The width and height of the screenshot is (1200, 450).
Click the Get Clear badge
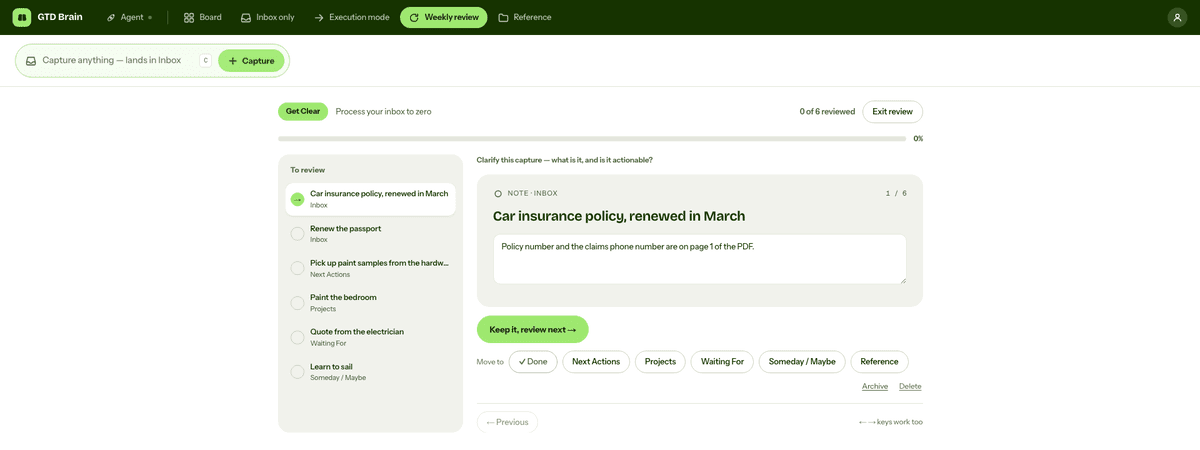click(303, 111)
